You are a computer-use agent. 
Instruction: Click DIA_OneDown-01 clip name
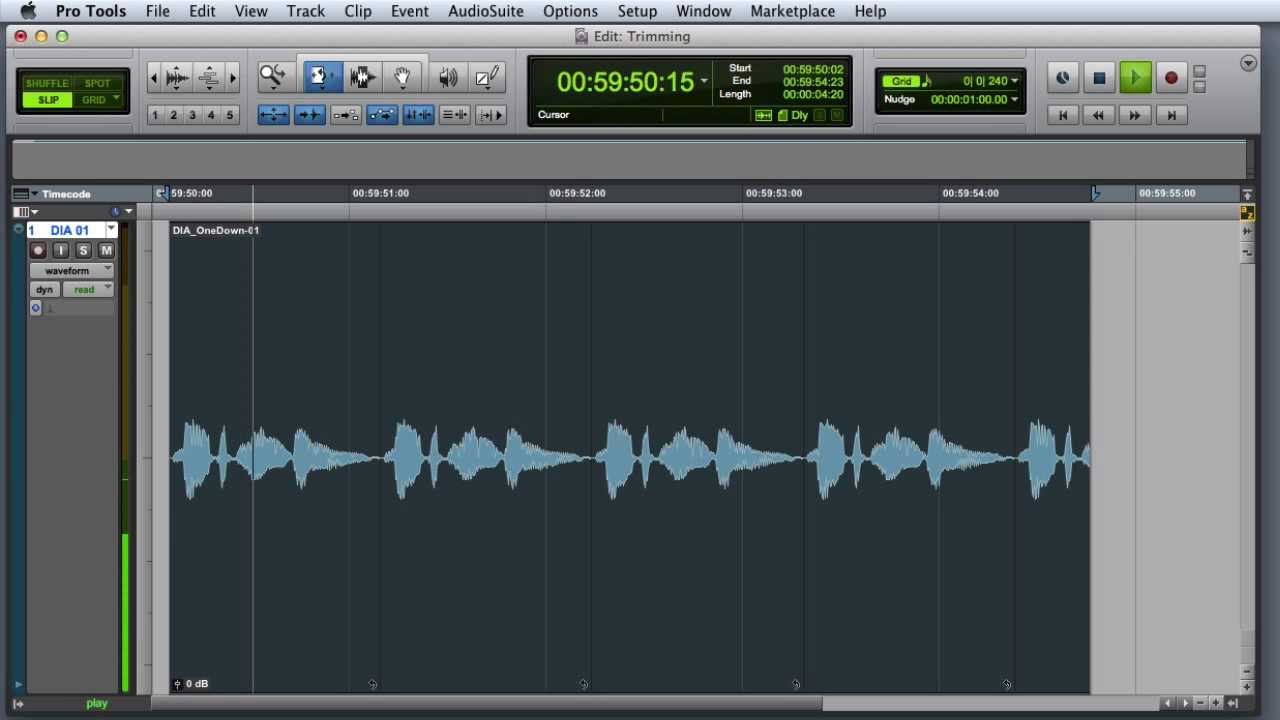[215, 230]
